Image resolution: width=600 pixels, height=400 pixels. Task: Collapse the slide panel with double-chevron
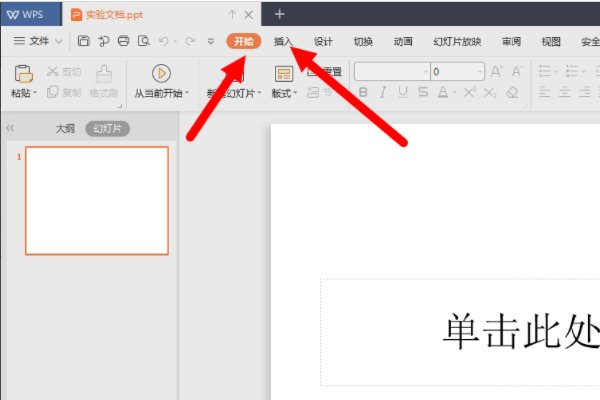click(x=10, y=128)
